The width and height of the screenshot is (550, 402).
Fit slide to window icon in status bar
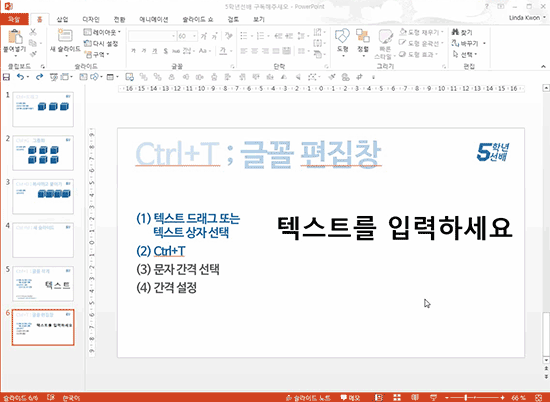[x=539, y=397]
